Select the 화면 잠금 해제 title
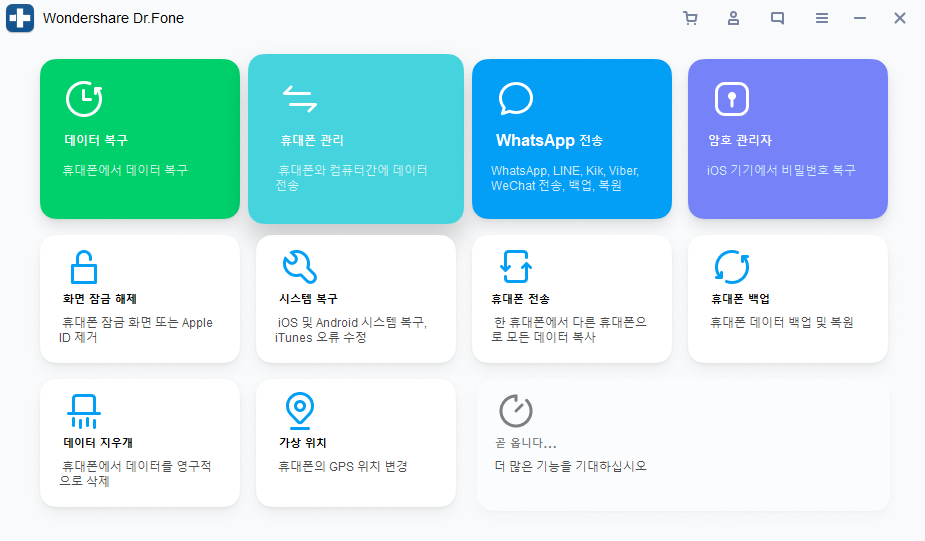The height and width of the screenshot is (541, 925). coord(100,299)
